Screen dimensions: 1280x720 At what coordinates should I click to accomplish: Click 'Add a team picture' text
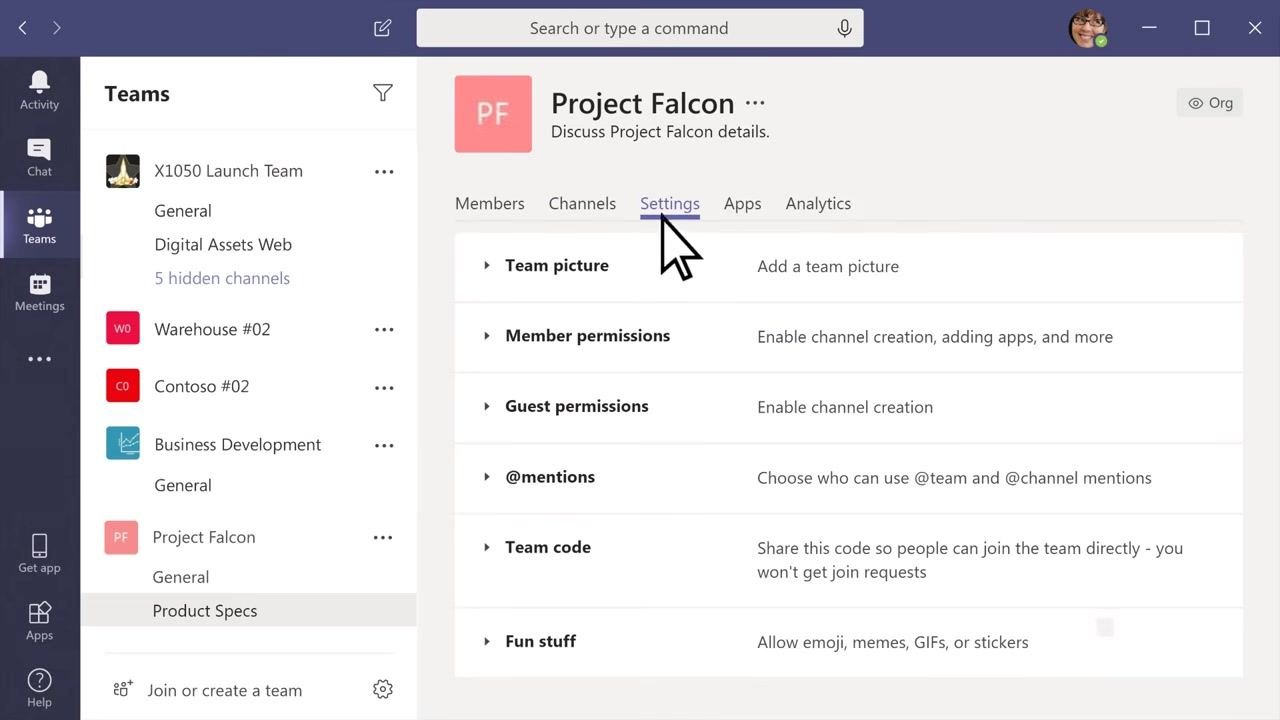point(828,266)
